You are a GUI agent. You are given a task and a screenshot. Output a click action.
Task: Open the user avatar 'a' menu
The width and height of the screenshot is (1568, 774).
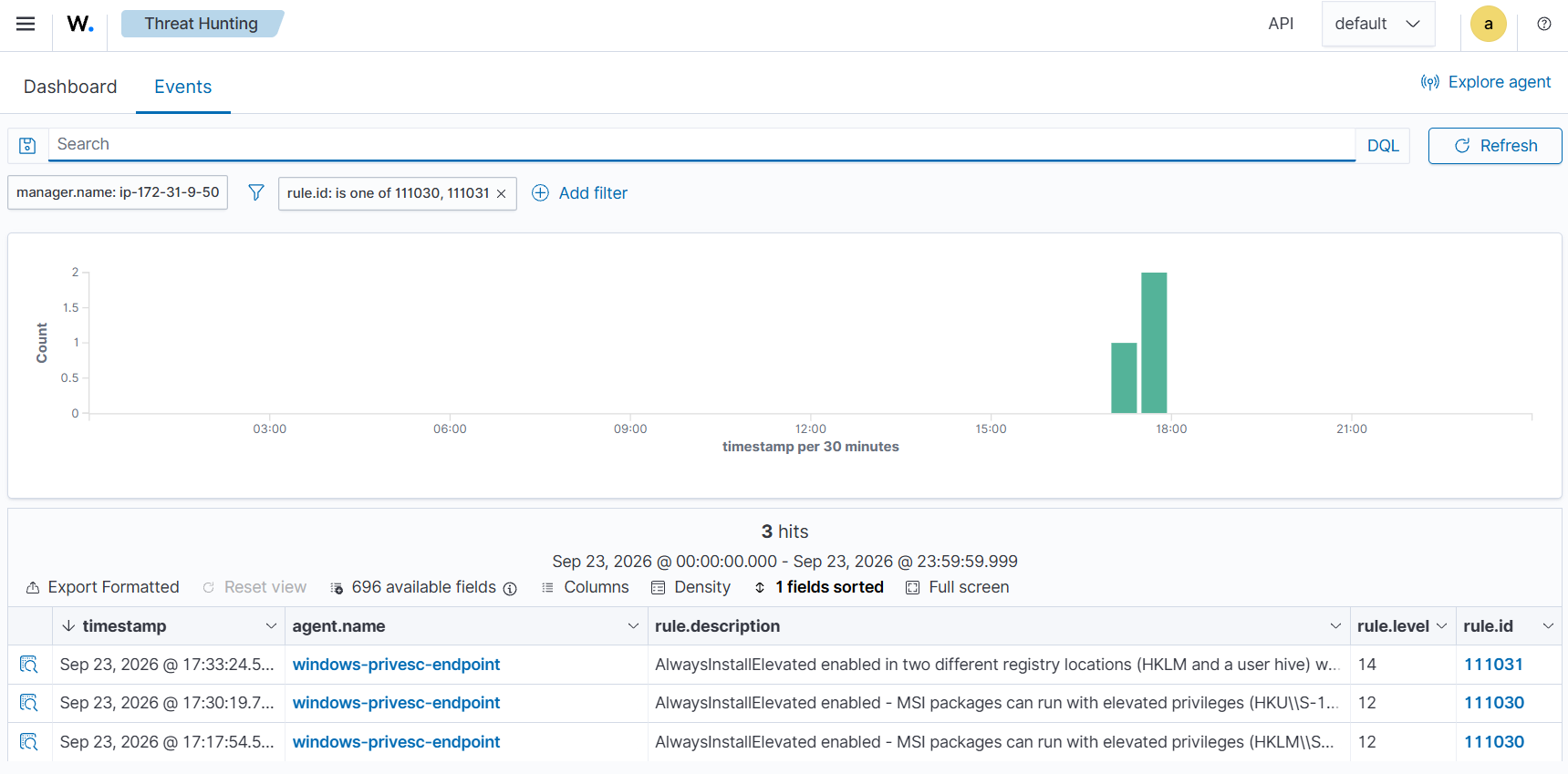click(x=1488, y=24)
